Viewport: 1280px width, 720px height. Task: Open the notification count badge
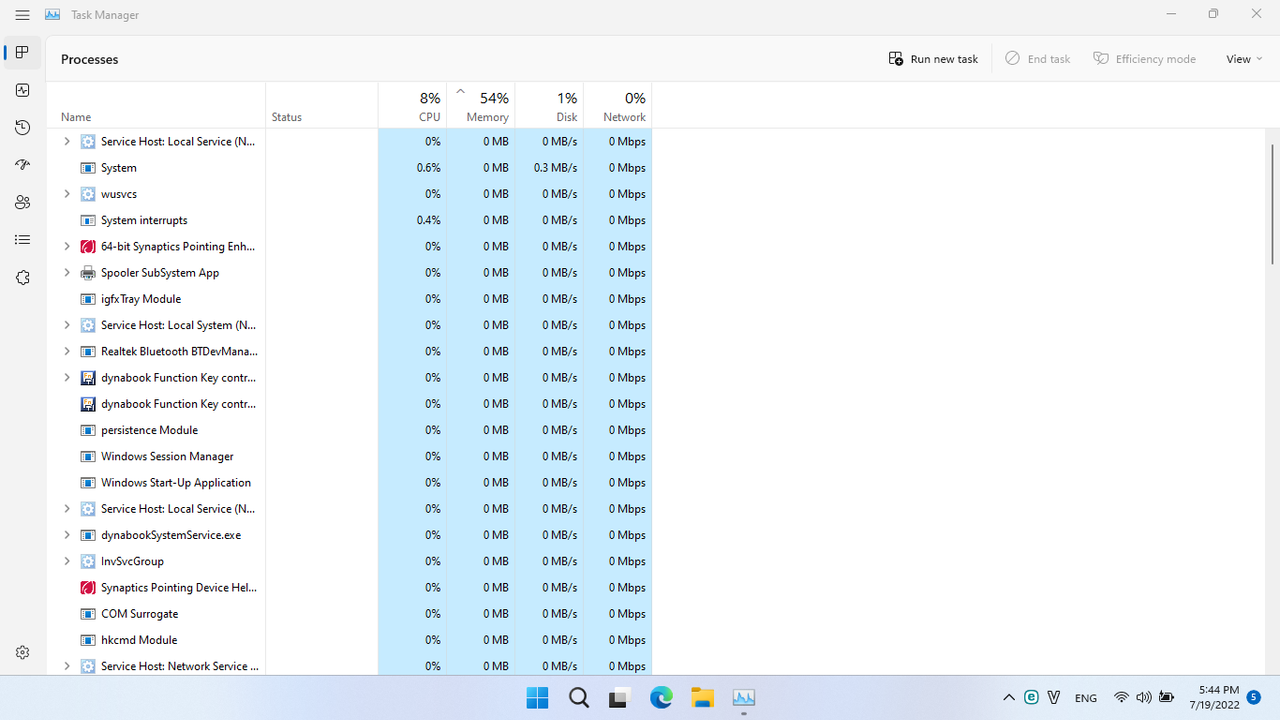[x=1253, y=697]
